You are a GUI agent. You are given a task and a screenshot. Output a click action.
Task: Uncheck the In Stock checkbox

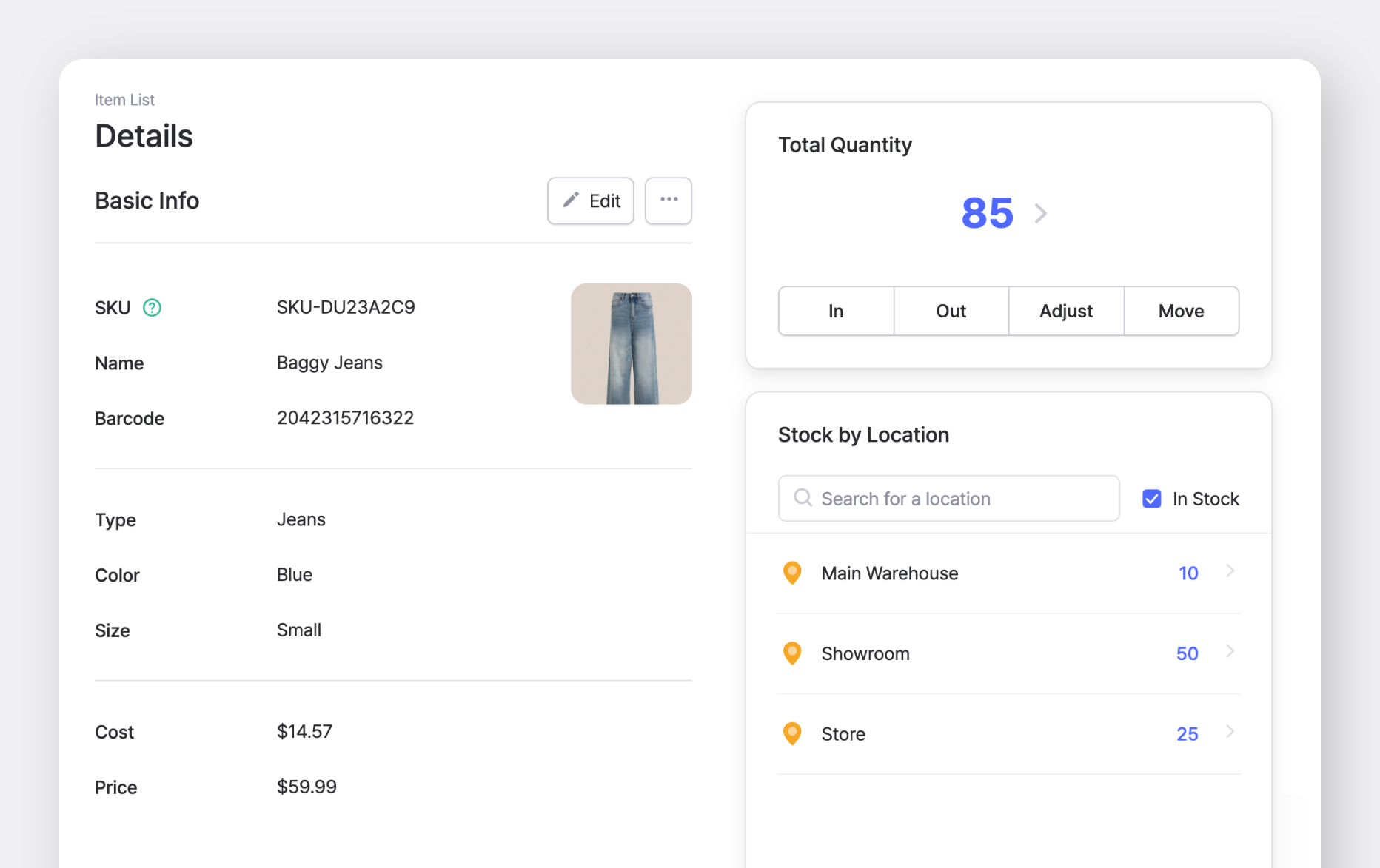[1151, 499]
